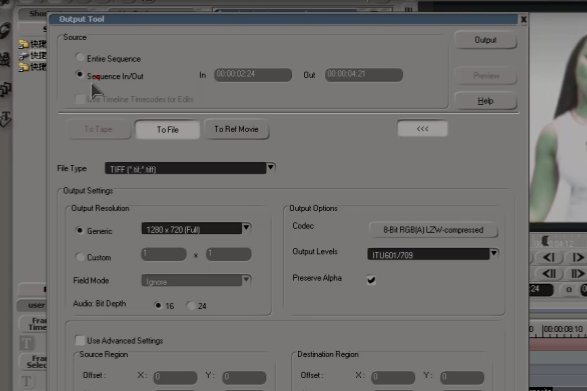This screenshot has width=587, height=391.
Task: Click the Codec LZW-compressed button
Action: point(433,230)
